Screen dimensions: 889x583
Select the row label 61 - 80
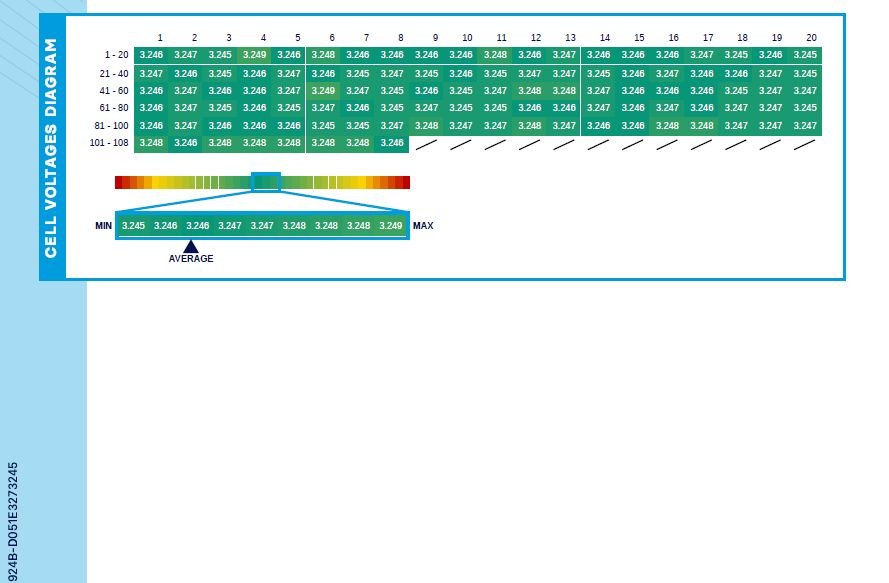click(114, 108)
